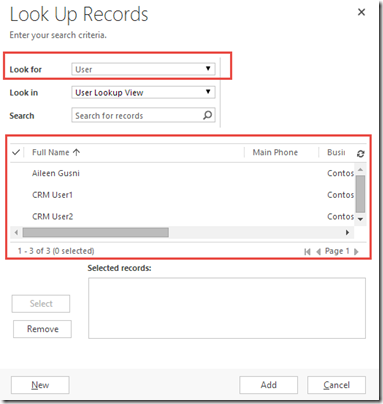
Task: Toggle the select-all checkmark in header
Action: (16, 153)
